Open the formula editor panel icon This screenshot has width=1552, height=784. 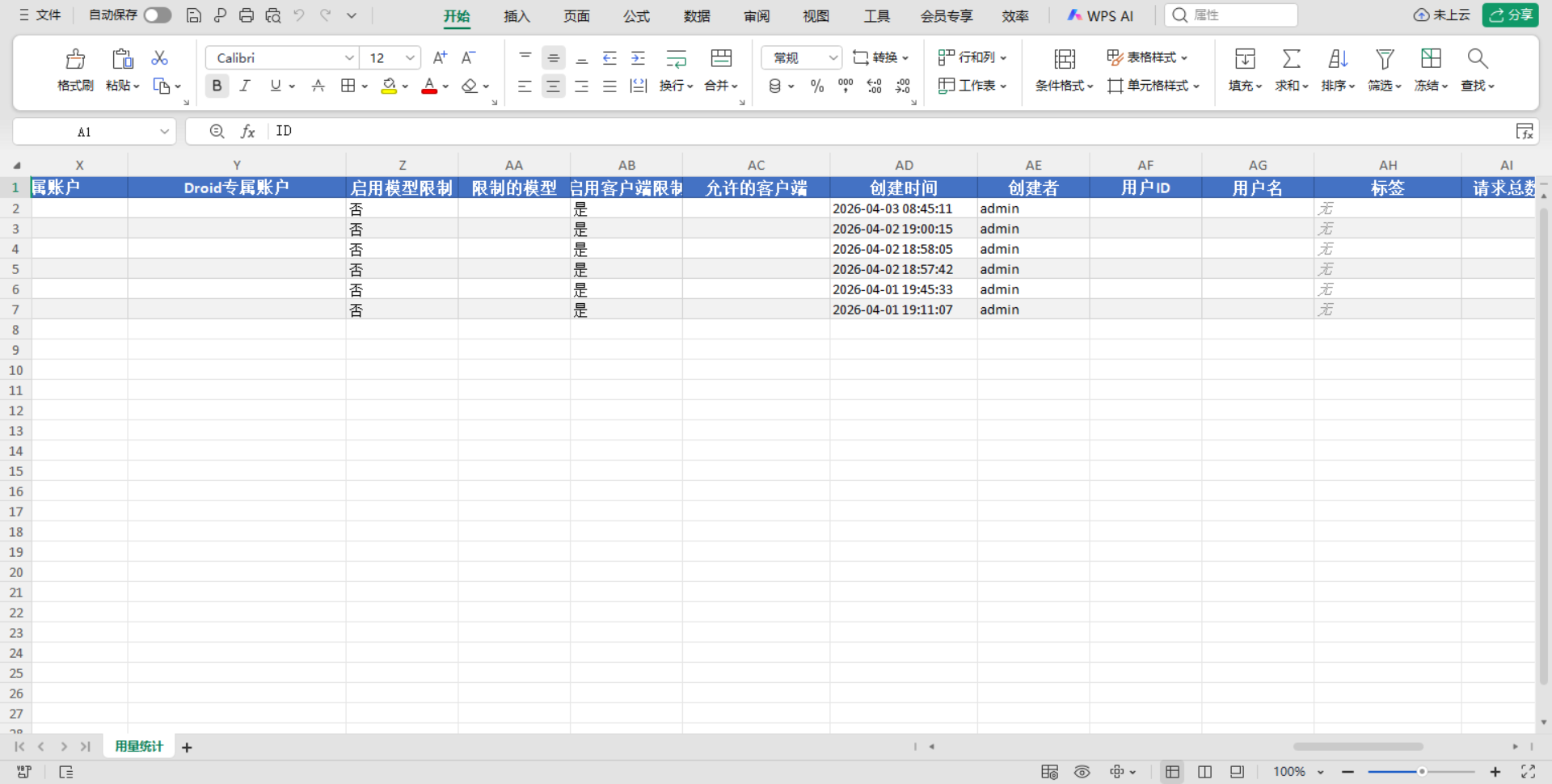tap(1525, 131)
